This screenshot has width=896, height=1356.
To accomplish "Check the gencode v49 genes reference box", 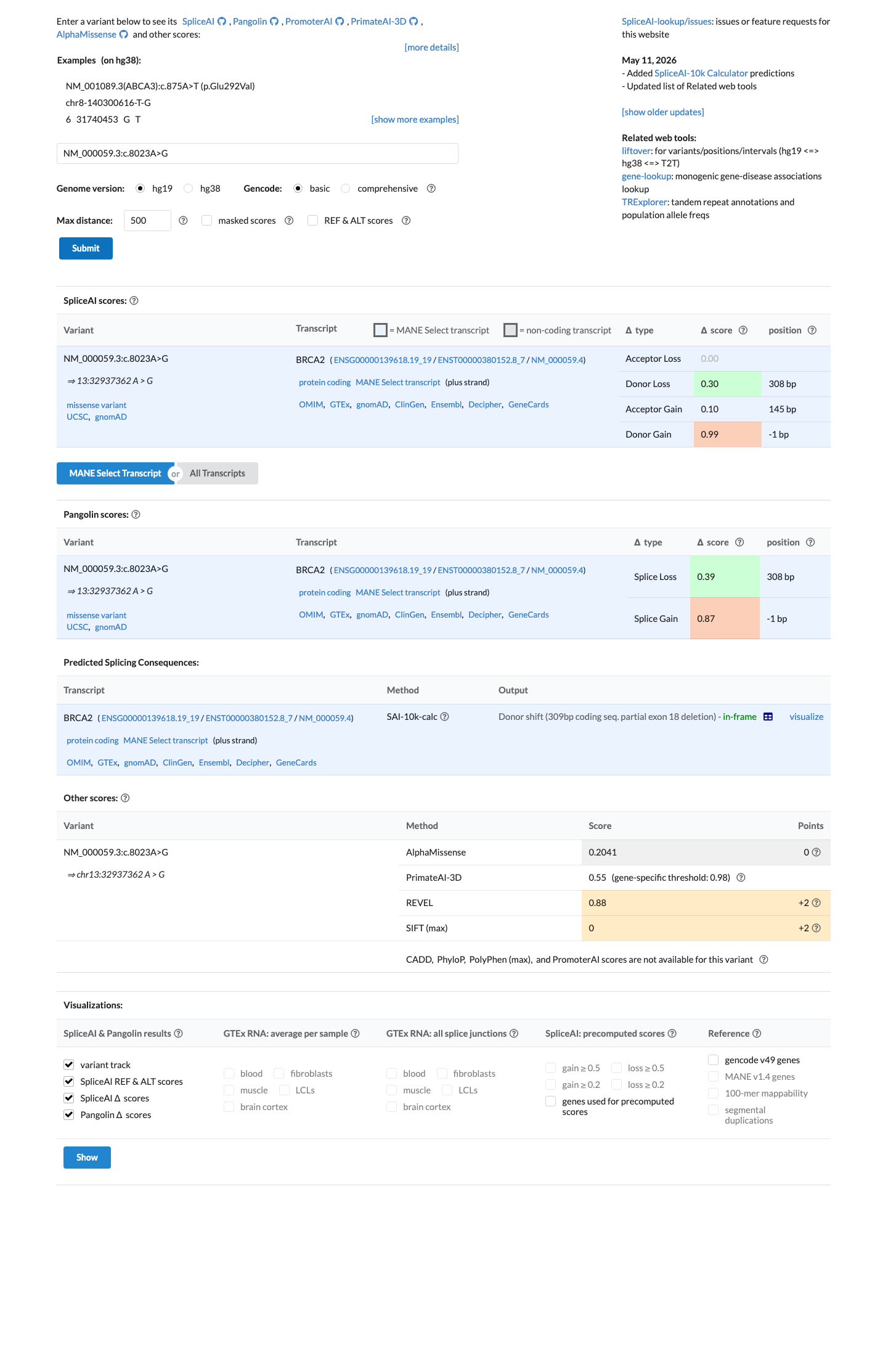I will (714, 1060).
